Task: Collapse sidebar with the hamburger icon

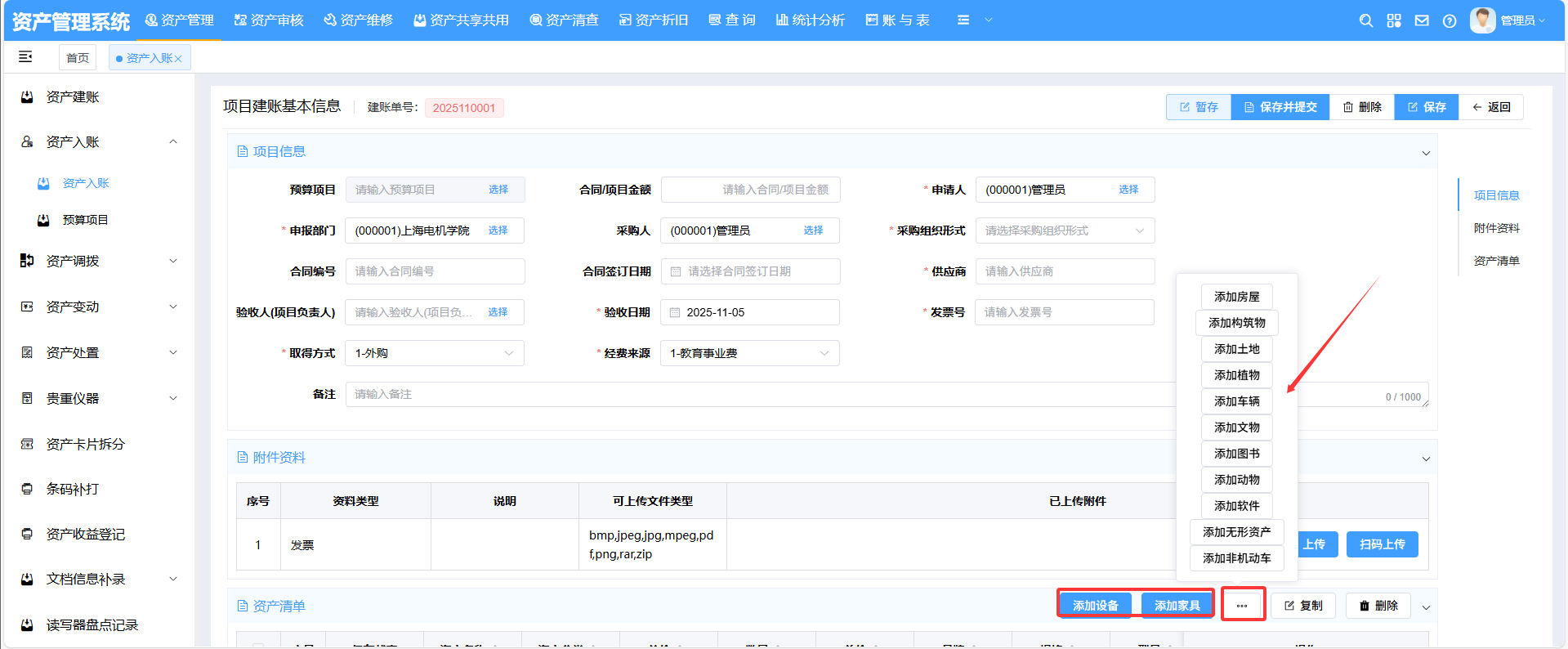Action: click(25, 56)
